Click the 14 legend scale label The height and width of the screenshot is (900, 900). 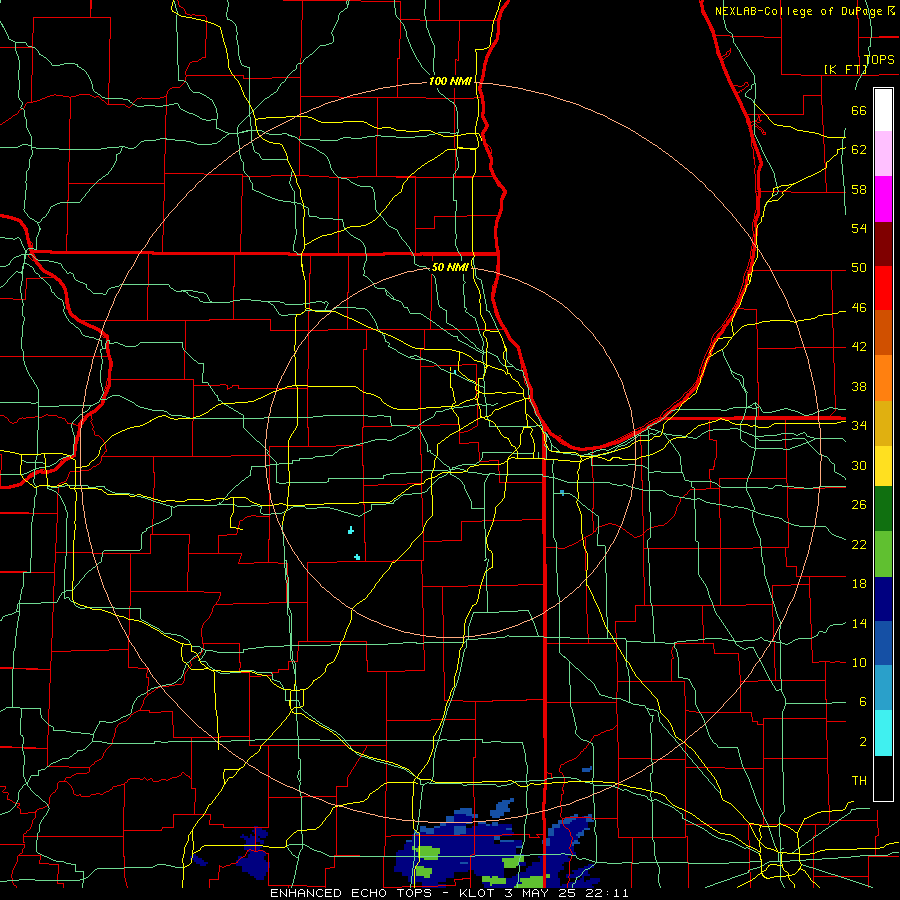click(859, 623)
